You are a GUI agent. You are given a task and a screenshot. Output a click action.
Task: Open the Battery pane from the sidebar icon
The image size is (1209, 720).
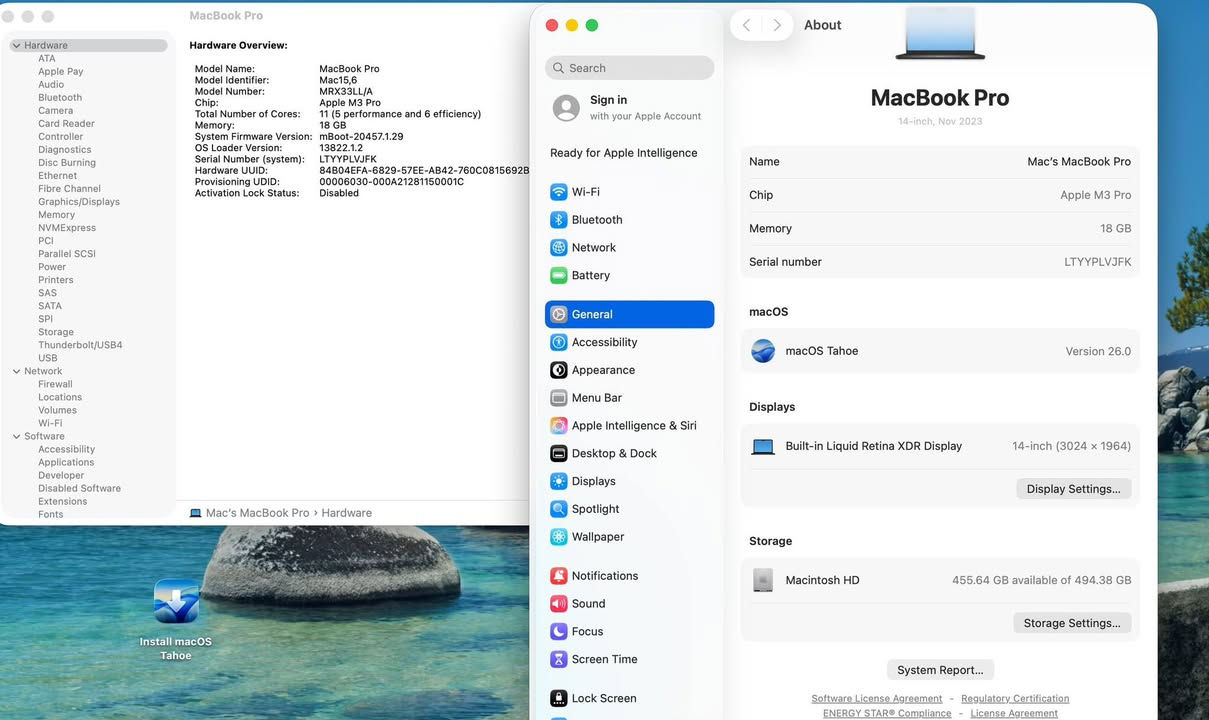pos(559,276)
